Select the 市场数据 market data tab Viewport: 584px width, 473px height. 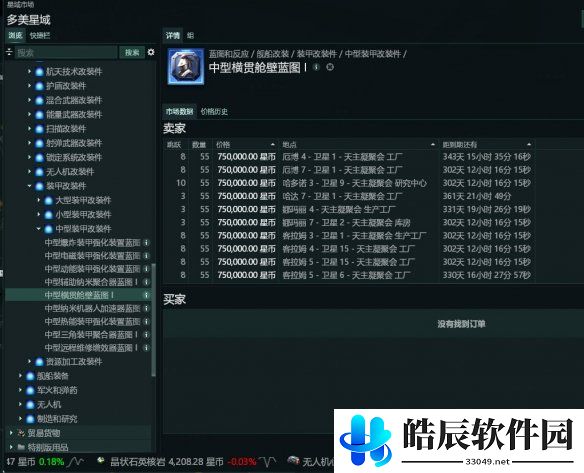click(x=179, y=111)
